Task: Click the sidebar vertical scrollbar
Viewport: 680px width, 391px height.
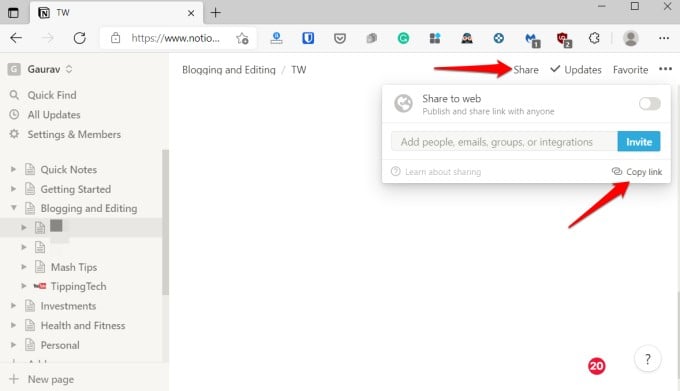Action: (x=165, y=222)
